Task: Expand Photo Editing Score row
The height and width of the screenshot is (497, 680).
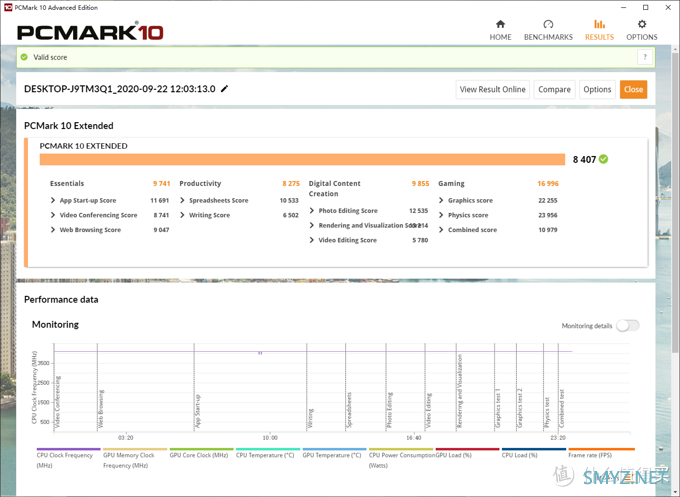Action: coord(311,210)
